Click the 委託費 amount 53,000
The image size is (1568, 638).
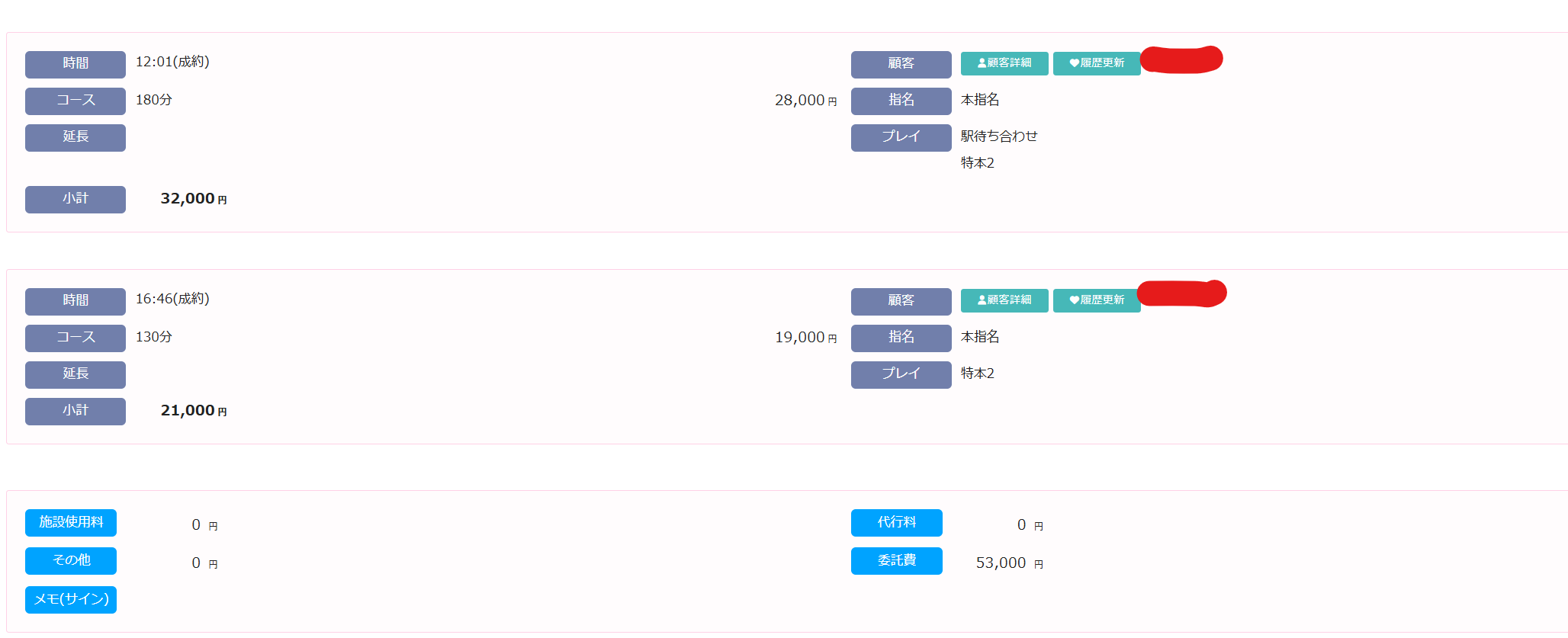[x=1001, y=563]
